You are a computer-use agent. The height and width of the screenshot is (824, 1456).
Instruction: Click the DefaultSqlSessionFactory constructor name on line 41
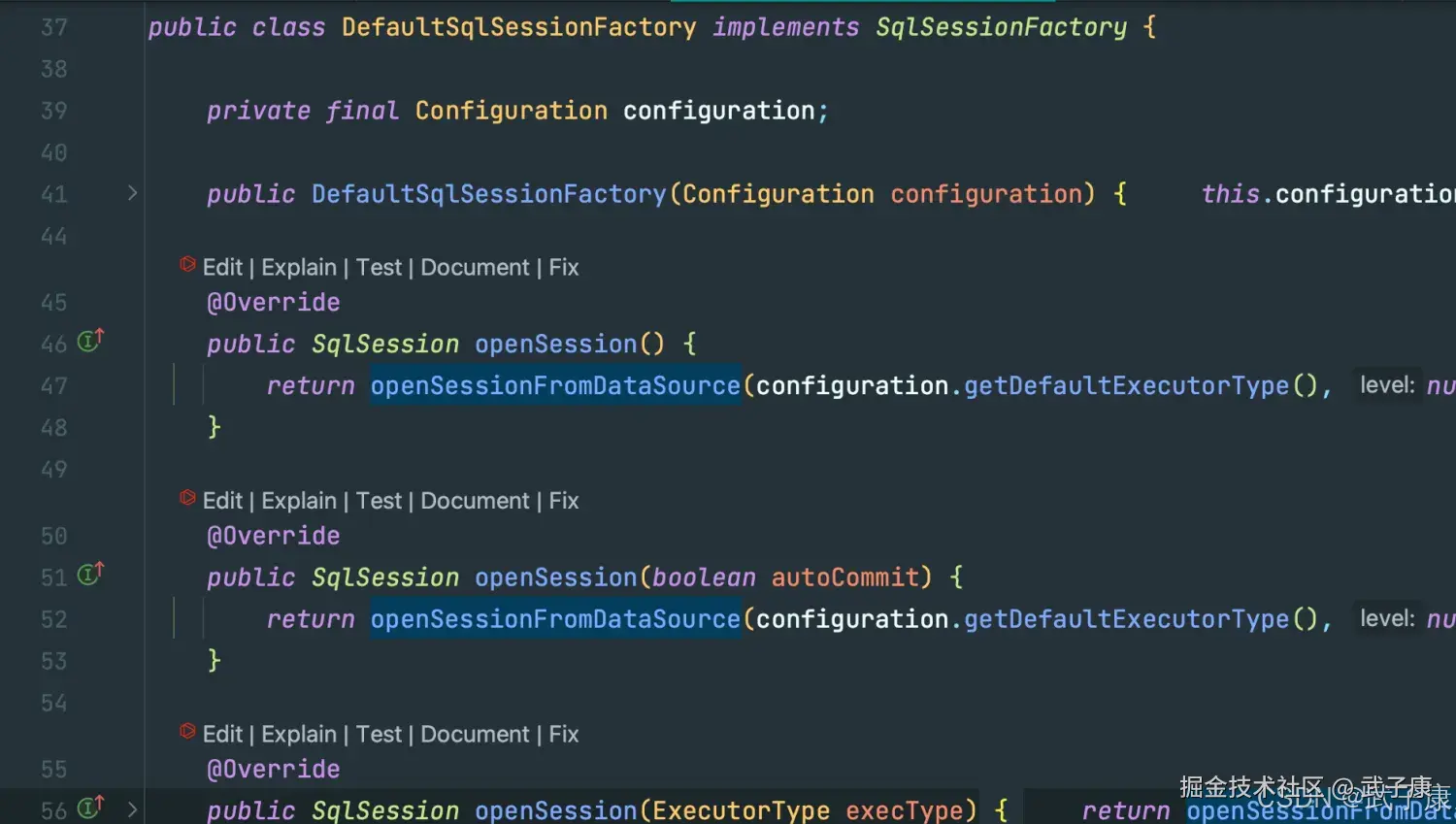[489, 194]
